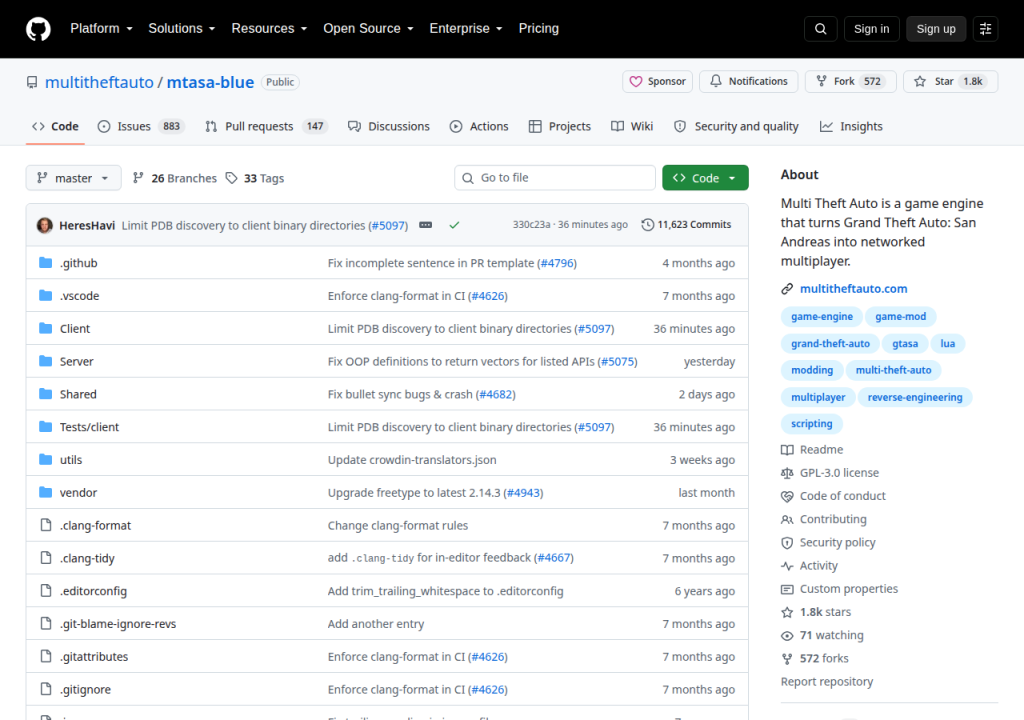This screenshot has height=720, width=1024.
Task: Open the 11,623 Commits history
Action: tap(686, 225)
